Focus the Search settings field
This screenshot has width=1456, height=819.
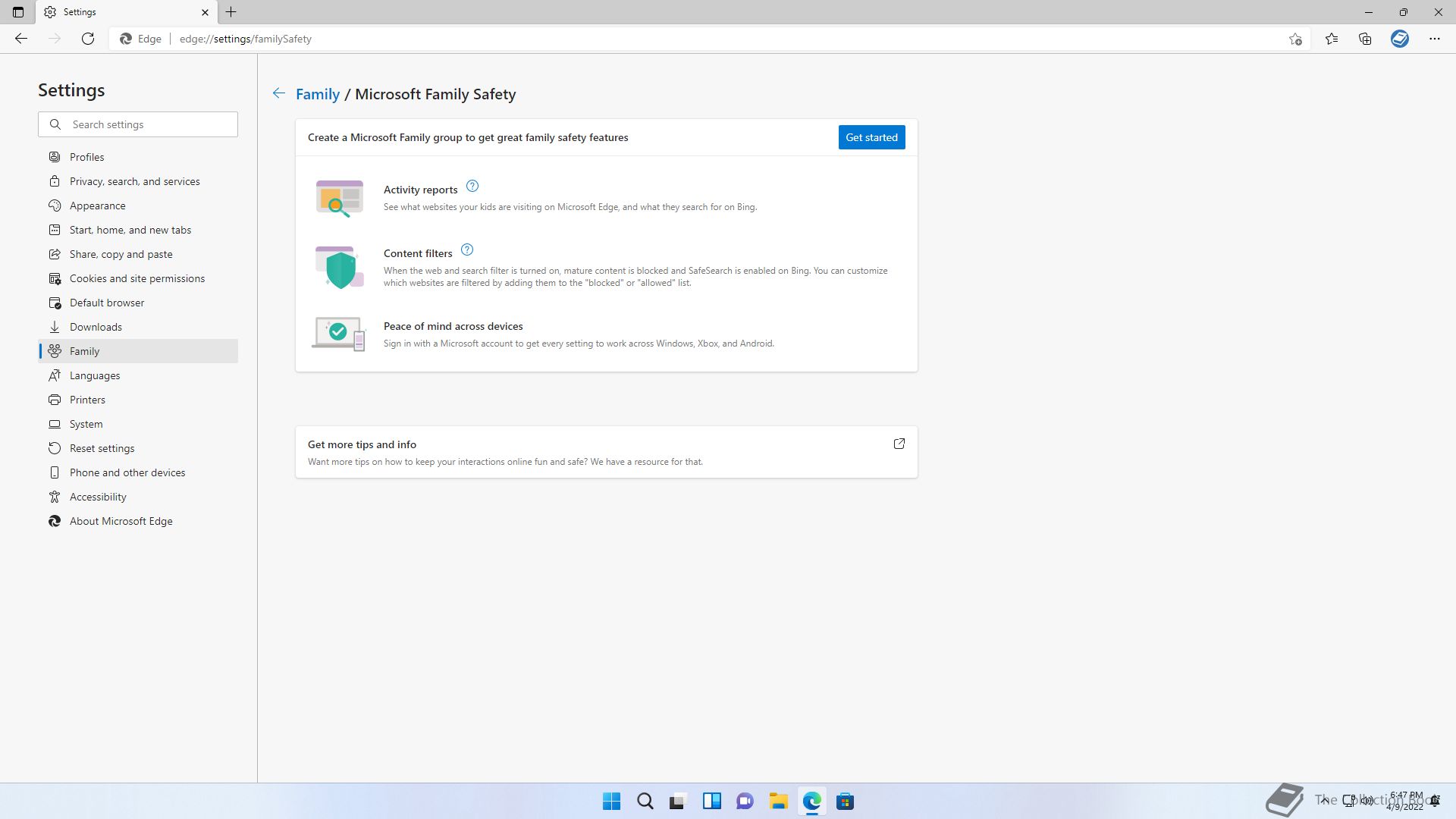tap(138, 124)
